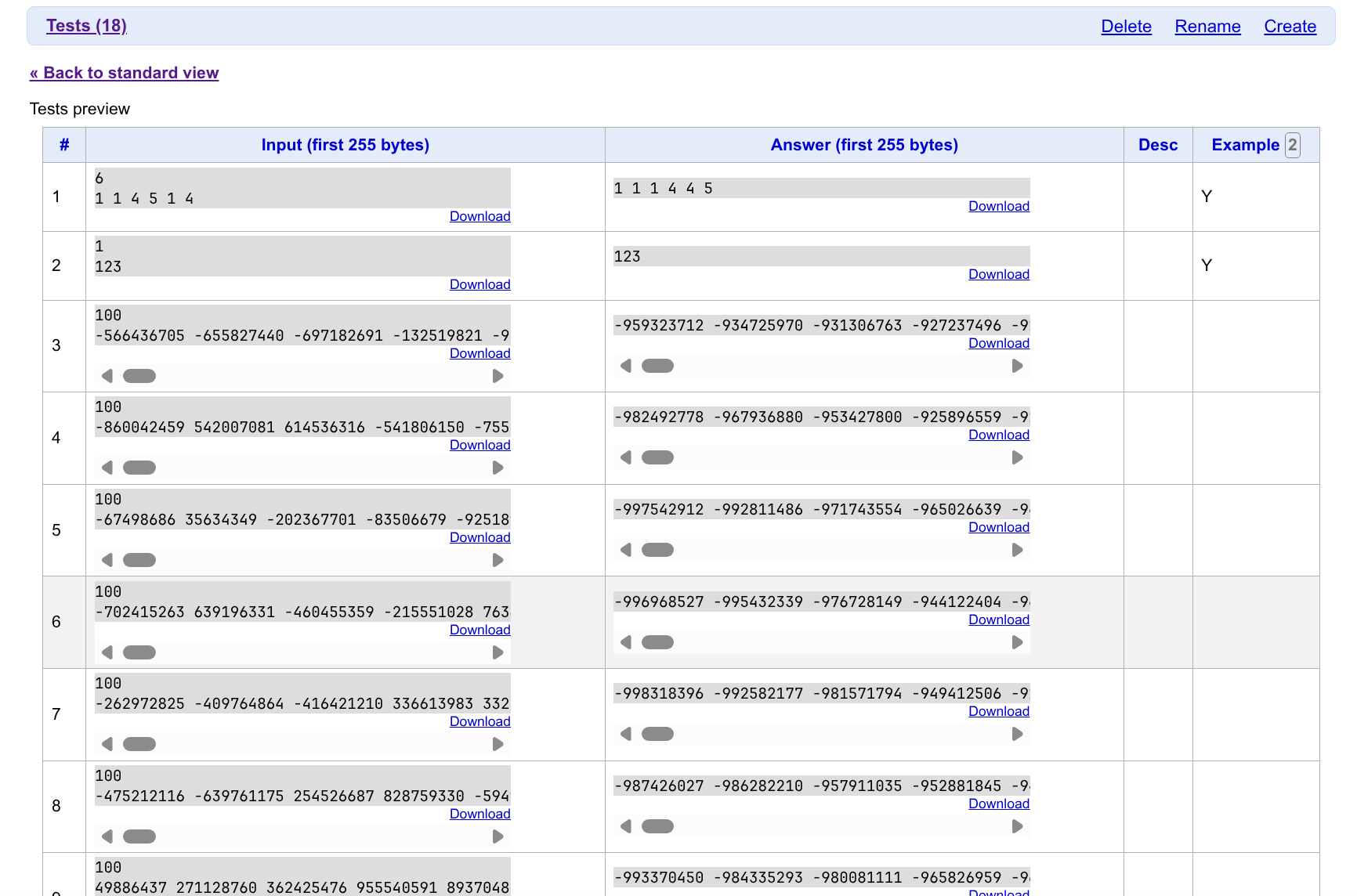Click left scroll arrow on test 6 answer

[626, 642]
